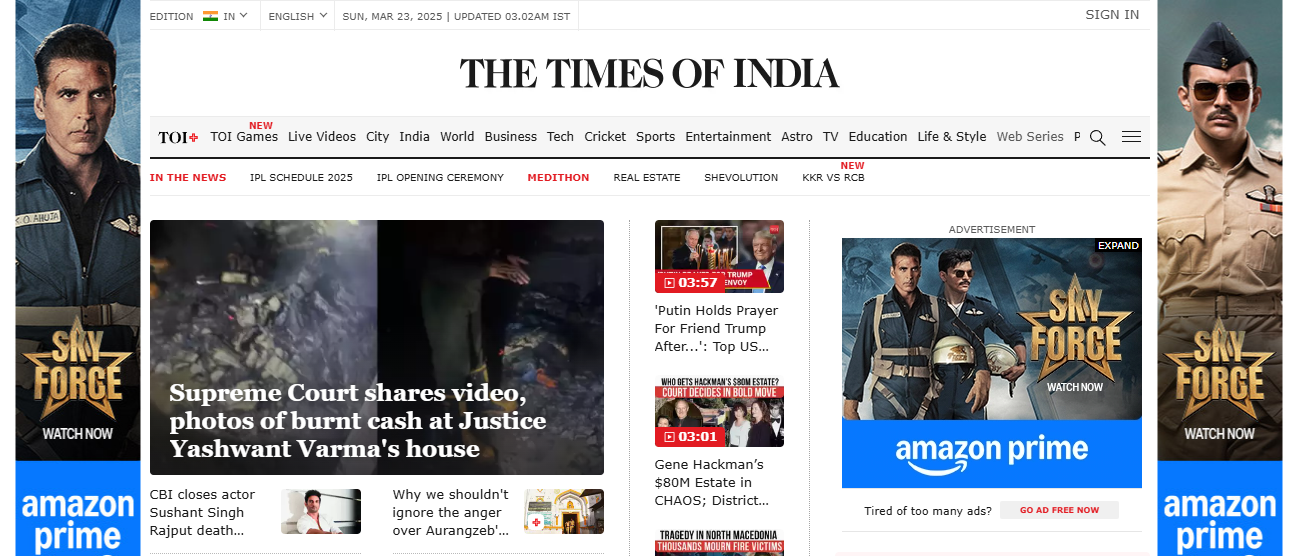Open the hamburger menu icon
The width and height of the screenshot is (1300, 556).
(1131, 137)
